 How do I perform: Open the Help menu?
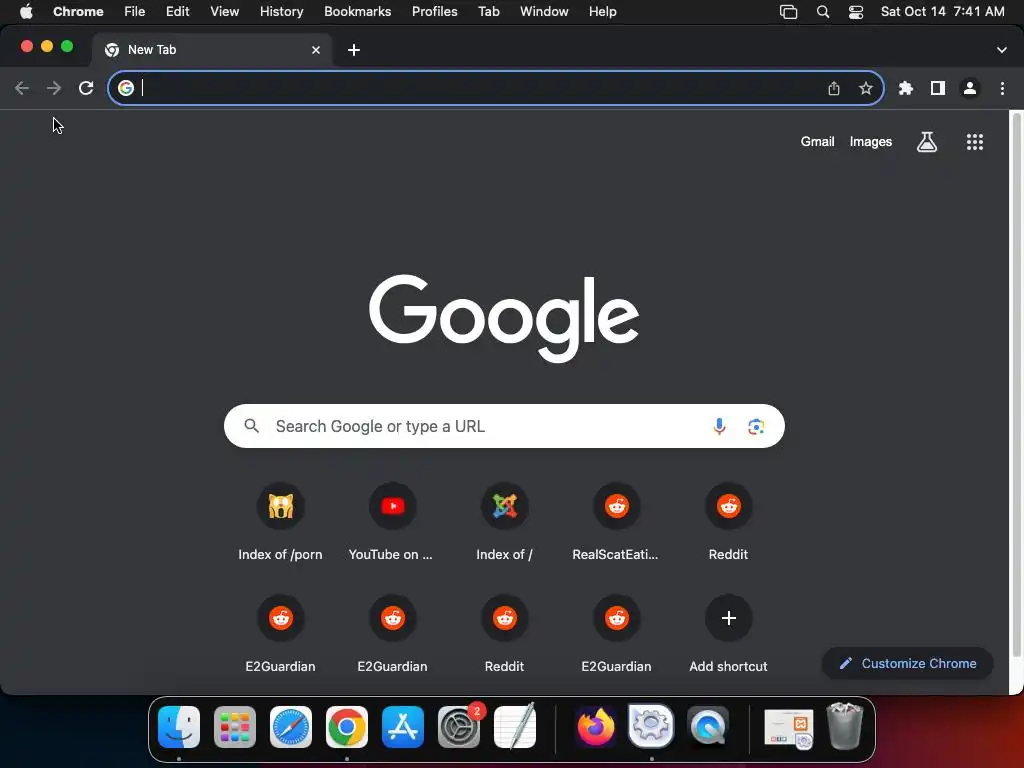click(602, 12)
